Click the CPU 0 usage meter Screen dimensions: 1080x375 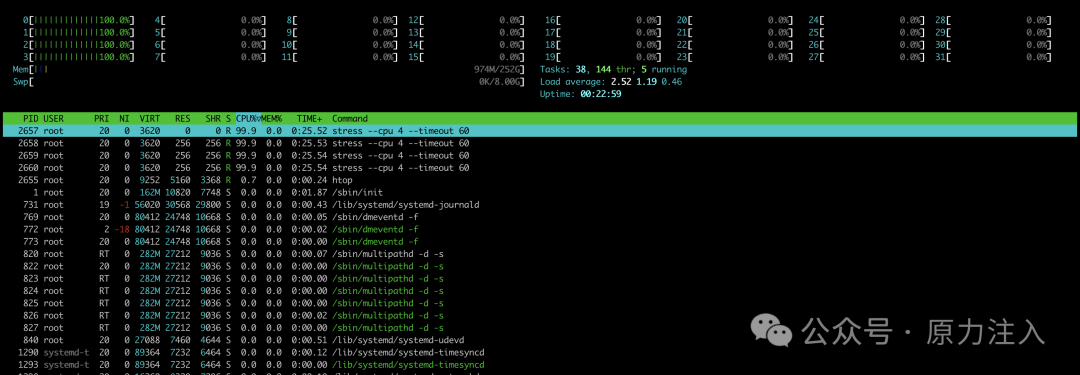[x=79, y=20]
